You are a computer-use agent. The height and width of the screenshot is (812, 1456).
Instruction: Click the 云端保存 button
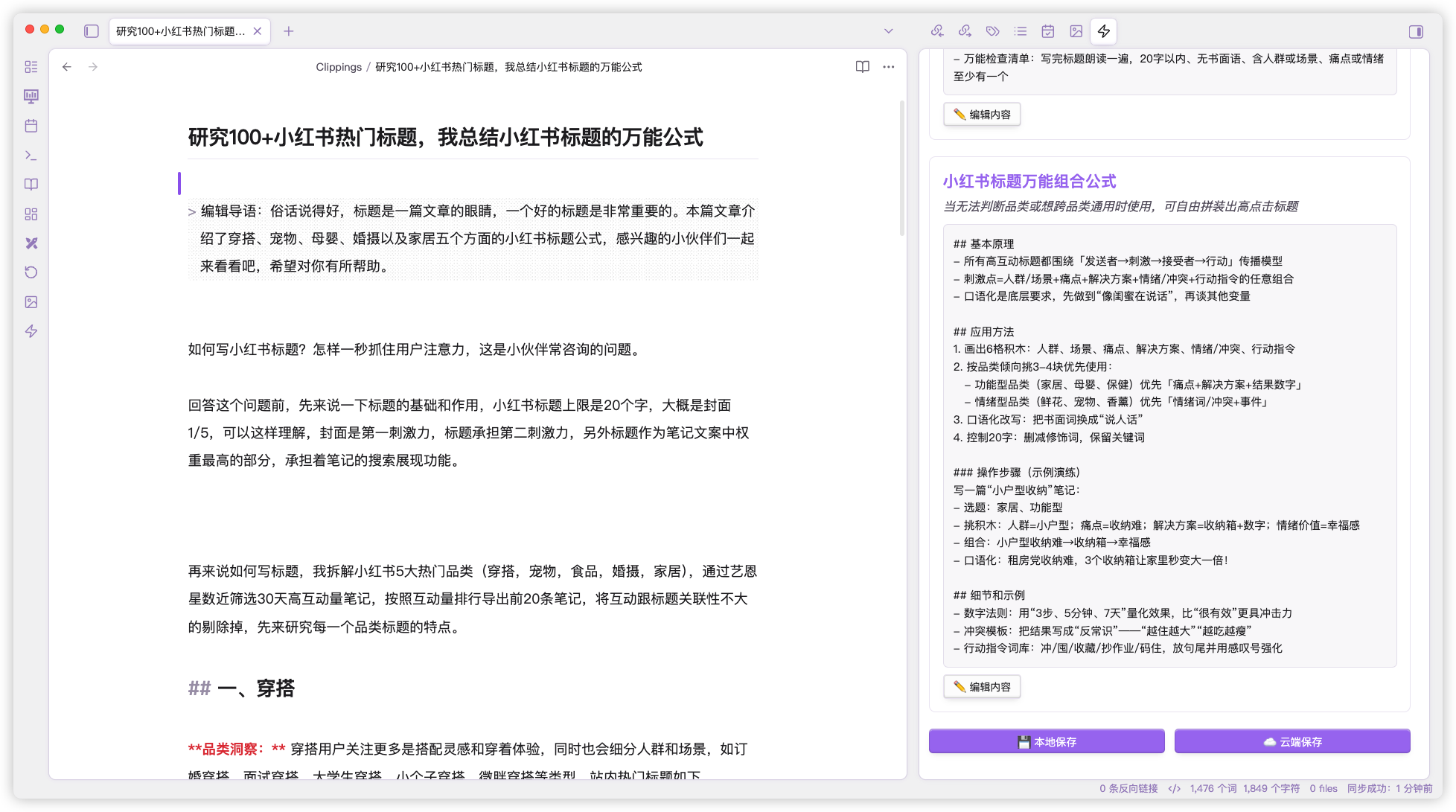1292,741
